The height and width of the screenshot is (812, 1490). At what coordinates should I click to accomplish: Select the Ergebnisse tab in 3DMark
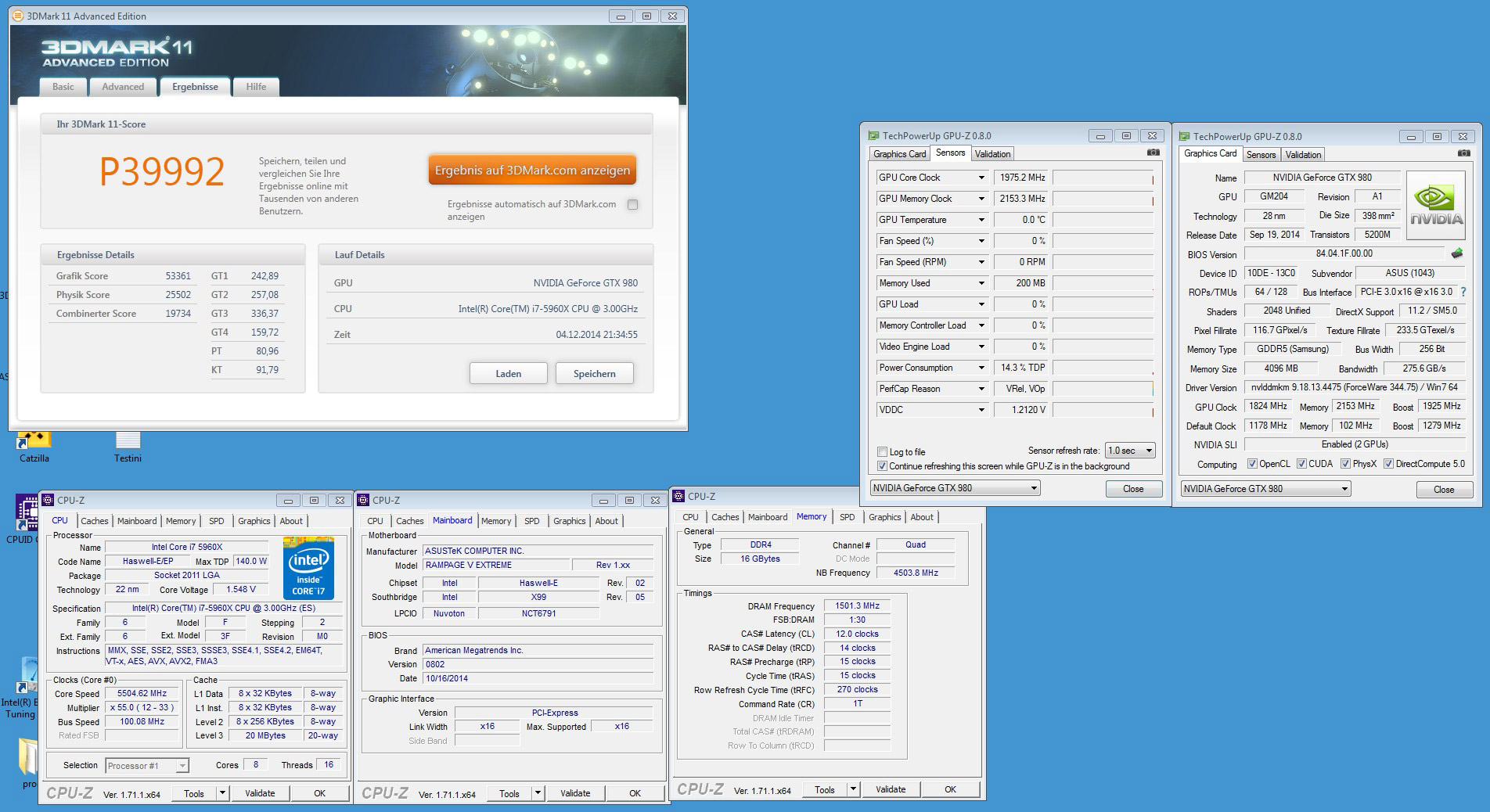tap(195, 87)
